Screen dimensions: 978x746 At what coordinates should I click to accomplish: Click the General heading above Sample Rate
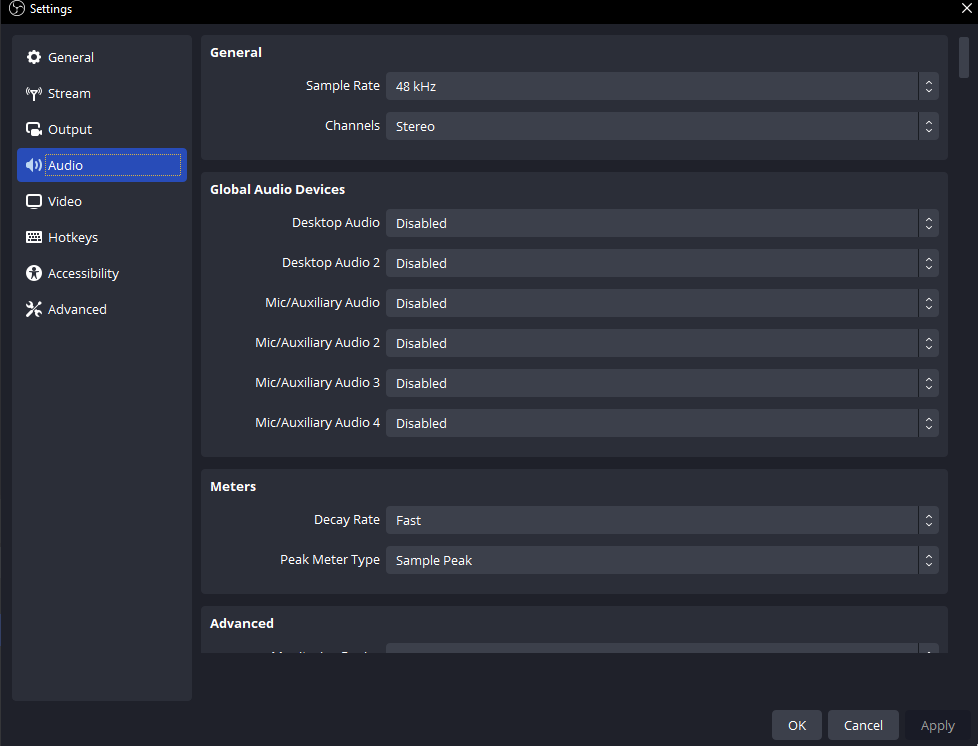coord(236,52)
